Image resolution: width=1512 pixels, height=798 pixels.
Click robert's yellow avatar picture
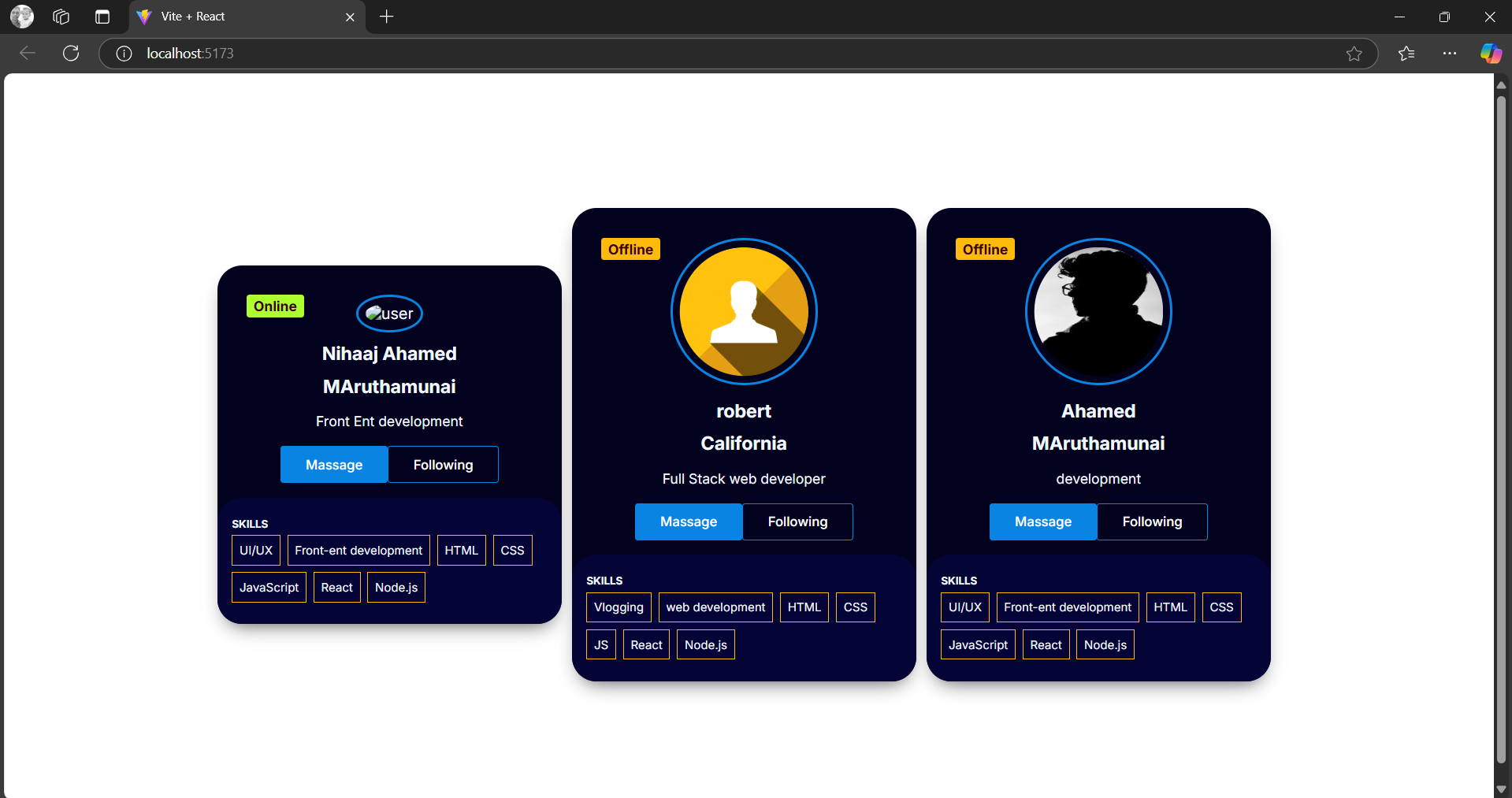click(744, 312)
